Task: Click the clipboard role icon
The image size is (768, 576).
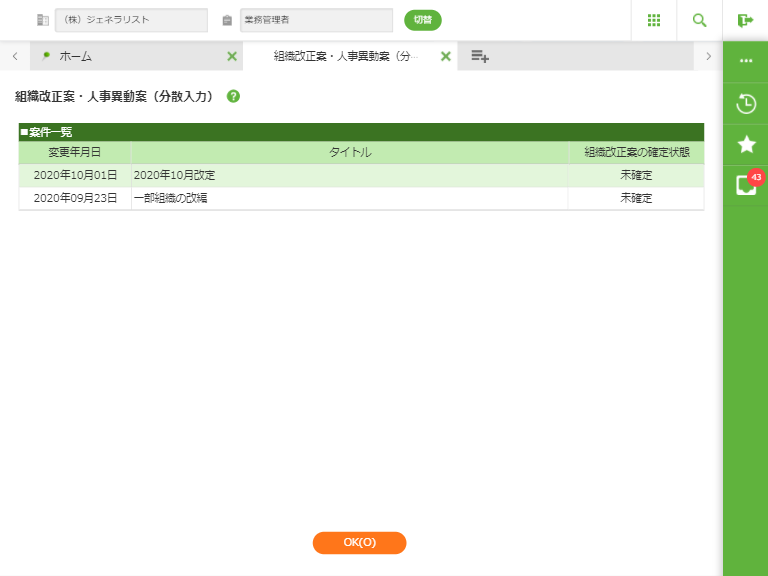Action: [x=227, y=20]
